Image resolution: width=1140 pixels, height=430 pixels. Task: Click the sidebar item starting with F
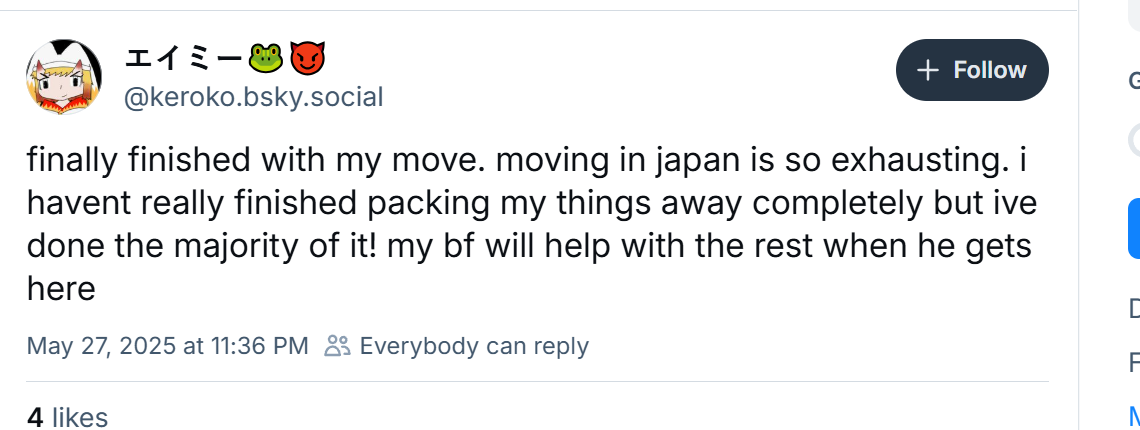coord(1134,362)
